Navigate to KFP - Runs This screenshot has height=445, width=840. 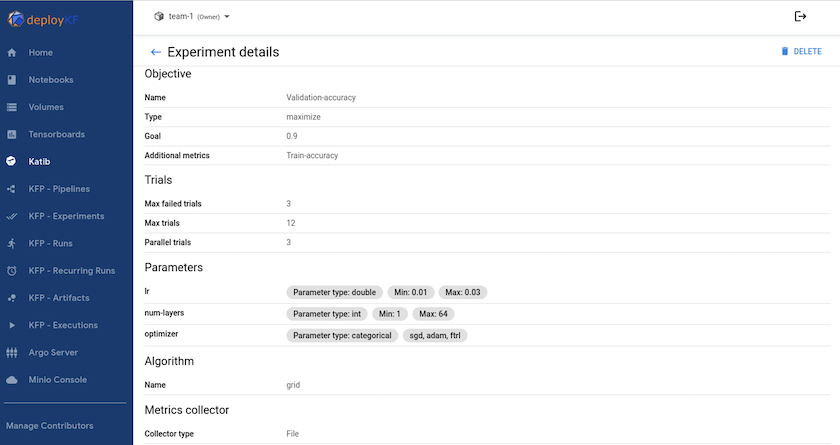pyautogui.click(x=50, y=243)
